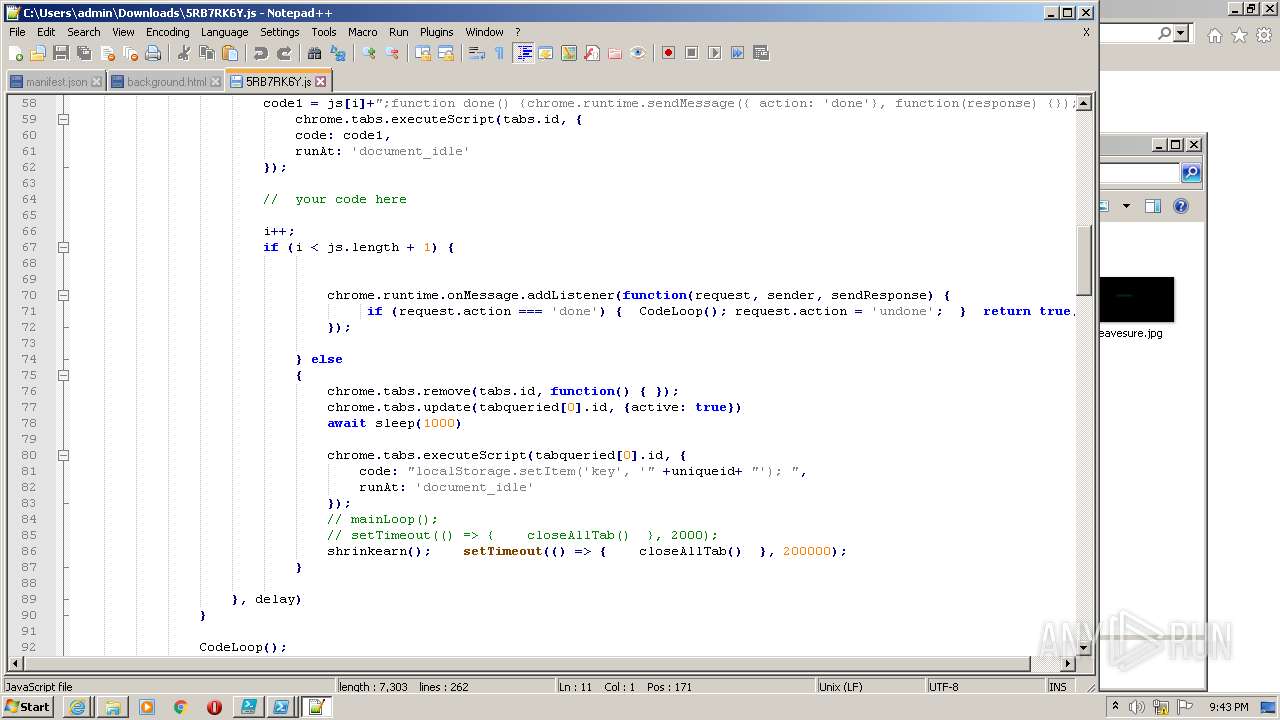The width and height of the screenshot is (1280, 720).
Task: Click the INS mode indicator
Action: [x=1058, y=687]
